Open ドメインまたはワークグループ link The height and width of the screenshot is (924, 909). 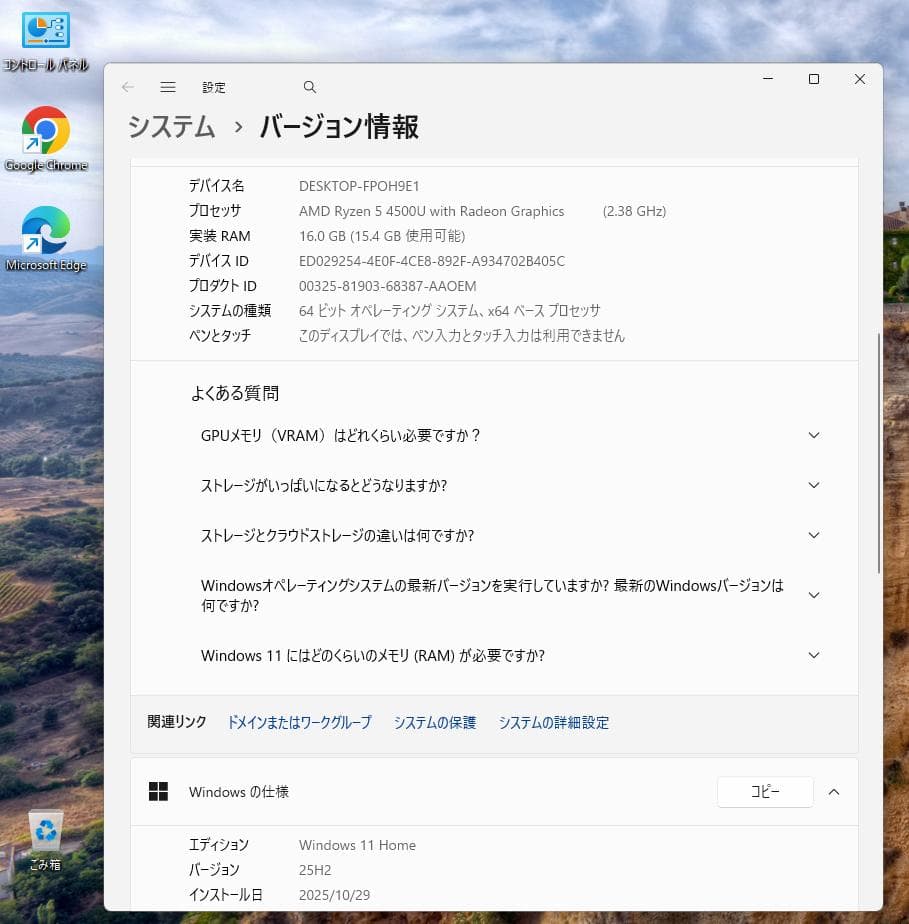click(298, 722)
